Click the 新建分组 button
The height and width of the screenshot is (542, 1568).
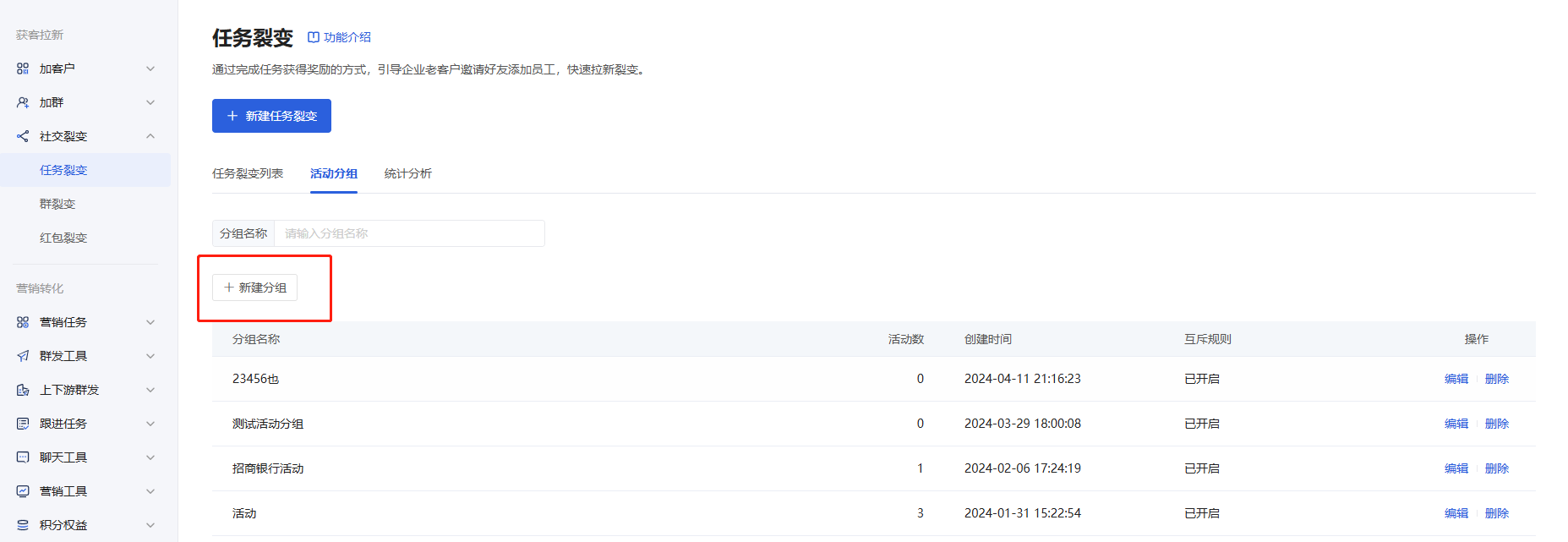(x=254, y=287)
